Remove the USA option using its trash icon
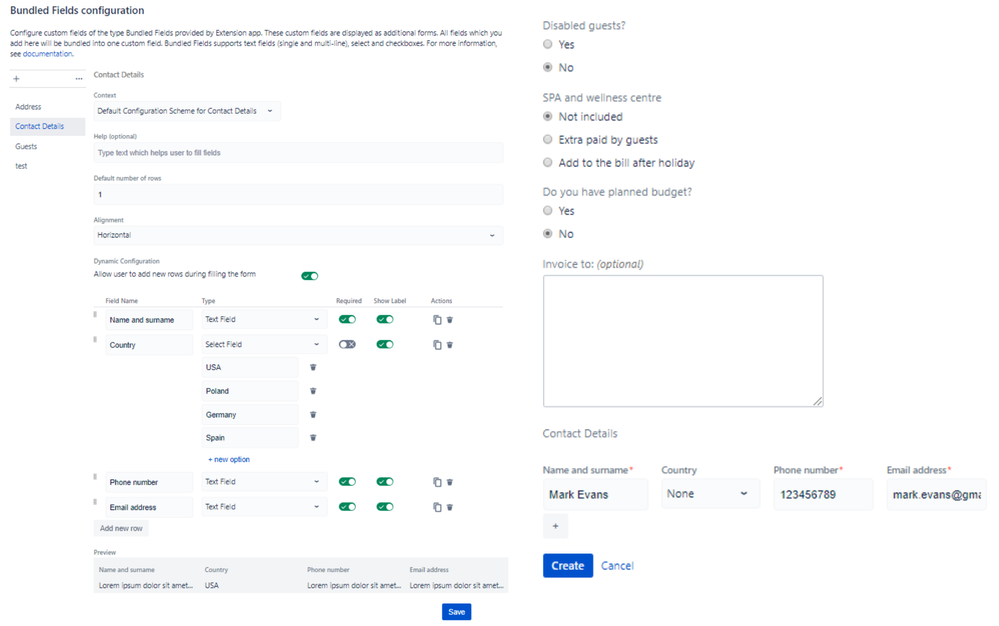Image resolution: width=999 pixels, height=626 pixels. click(x=313, y=367)
